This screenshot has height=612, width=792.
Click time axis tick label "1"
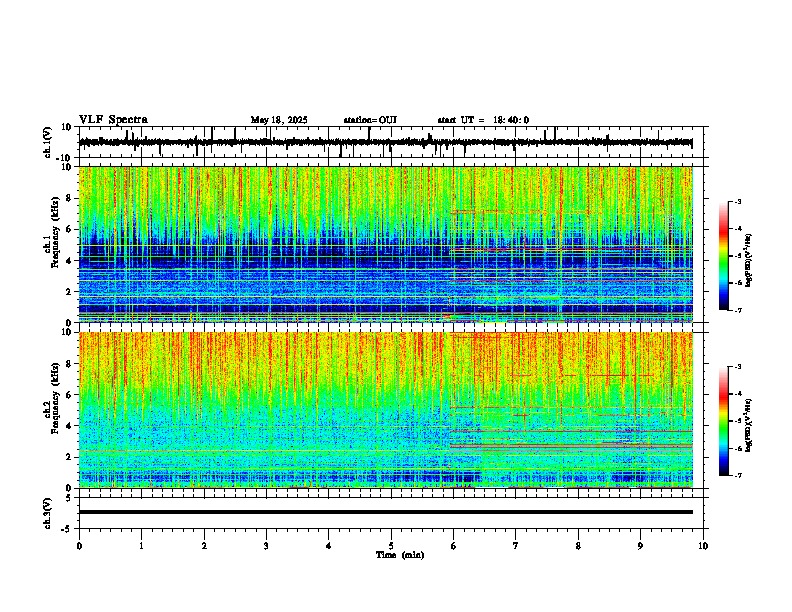(x=141, y=546)
